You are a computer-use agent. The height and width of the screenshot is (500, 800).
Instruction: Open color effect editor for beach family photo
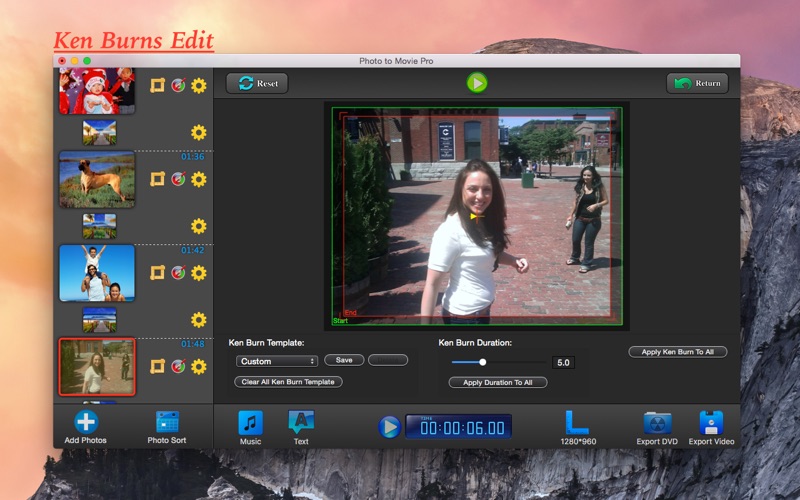(178, 272)
